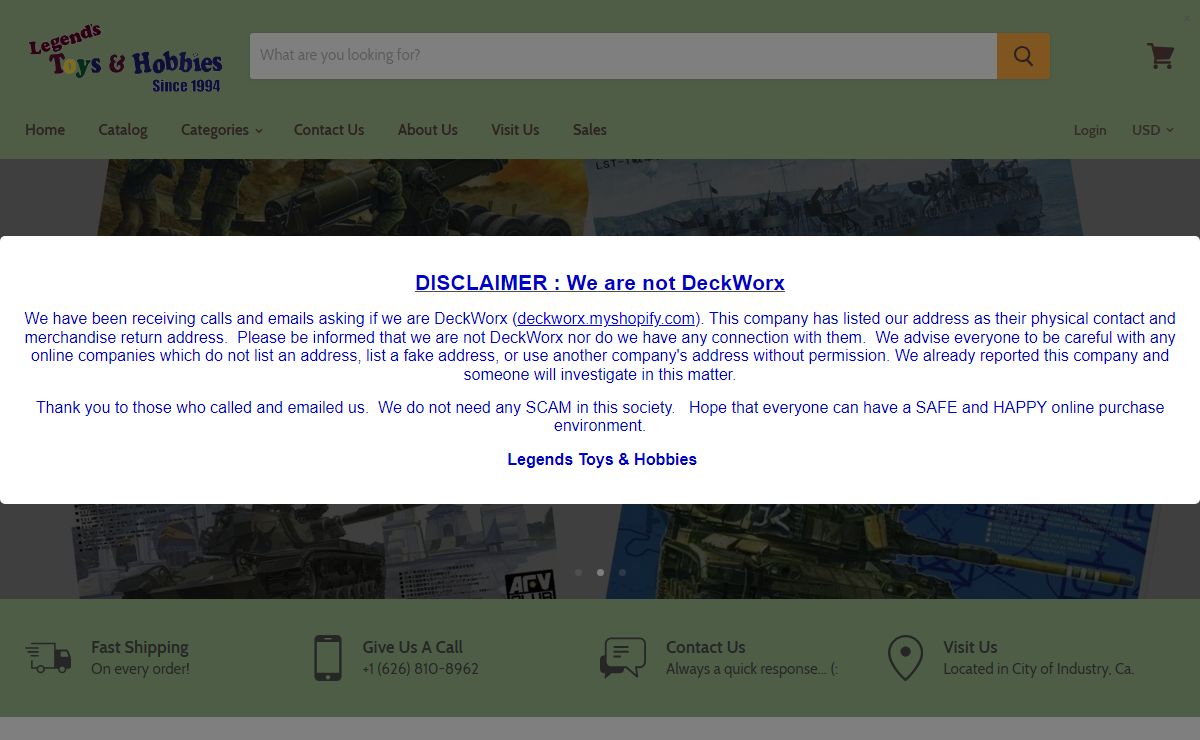
Task: Expand the Categories dropdown menu
Action: [x=221, y=130]
